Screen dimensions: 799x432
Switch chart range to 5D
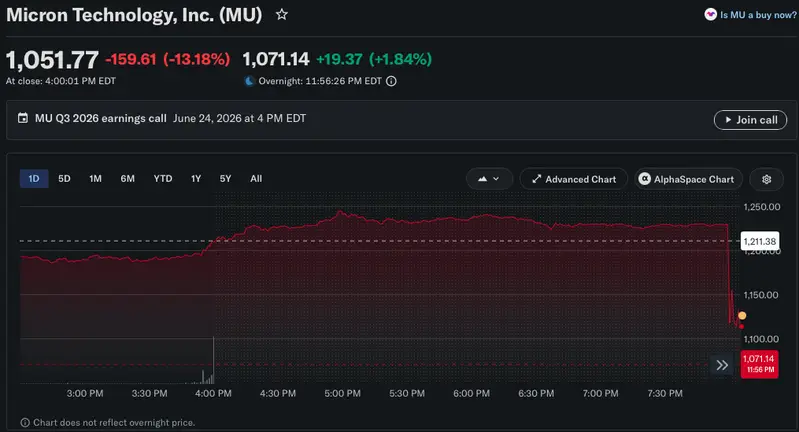click(x=64, y=179)
